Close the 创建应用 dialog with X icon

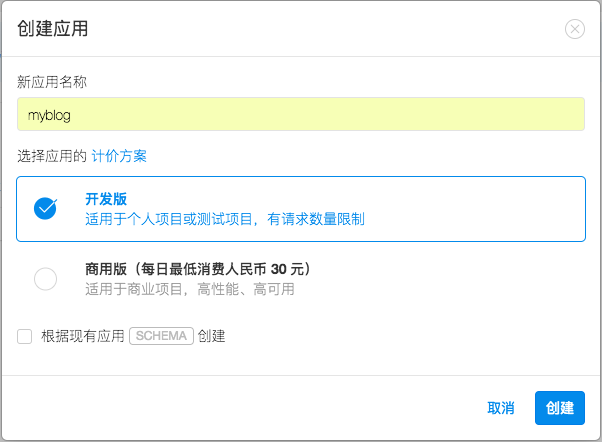click(x=575, y=29)
